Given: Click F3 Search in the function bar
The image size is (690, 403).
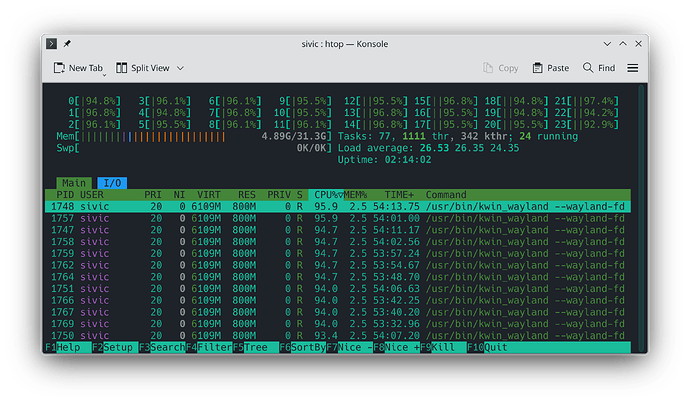Looking at the screenshot, I should tap(162, 347).
